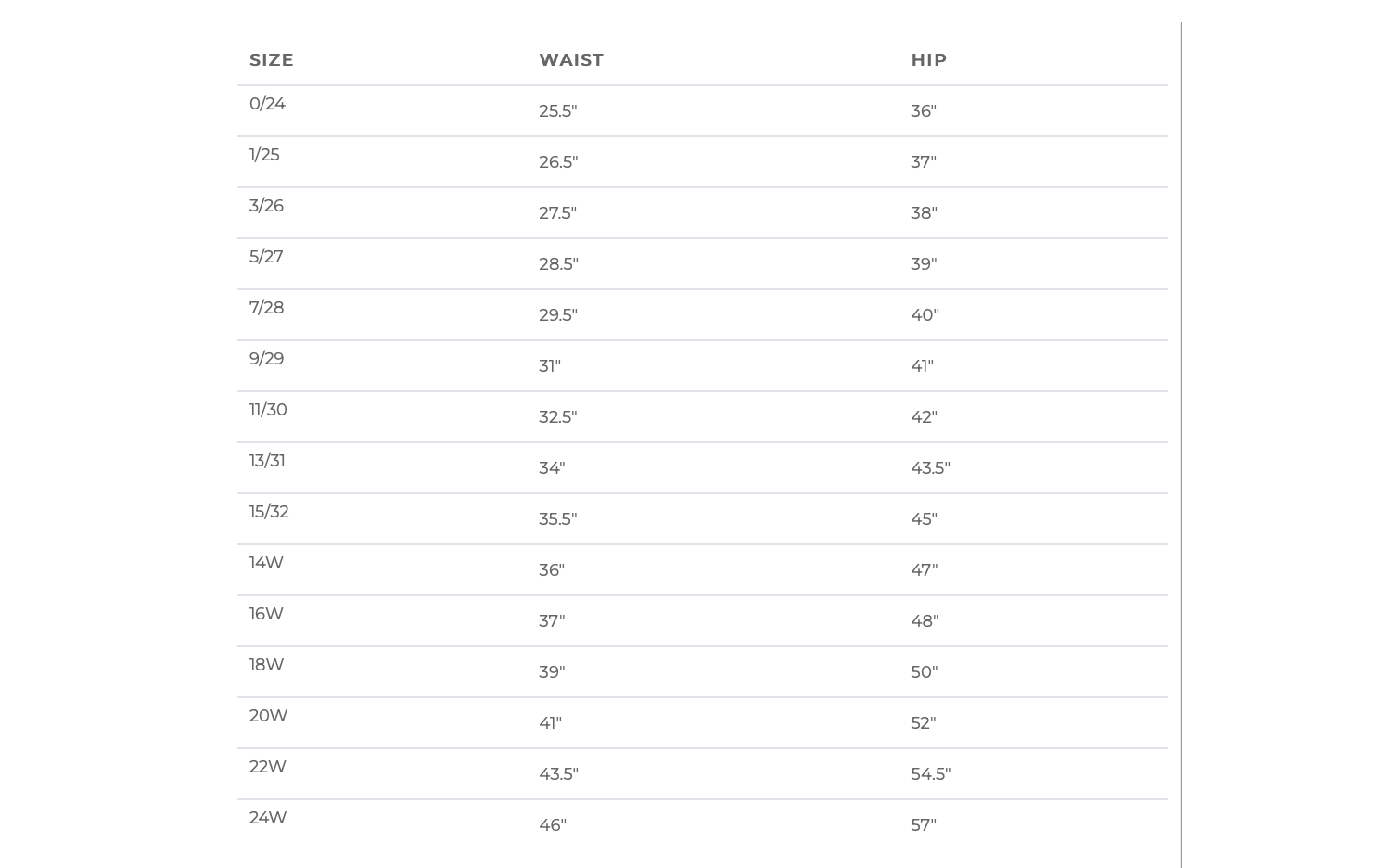1378x868 pixels.
Task: Click the 25.5" waist value
Action: (x=558, y=111)
